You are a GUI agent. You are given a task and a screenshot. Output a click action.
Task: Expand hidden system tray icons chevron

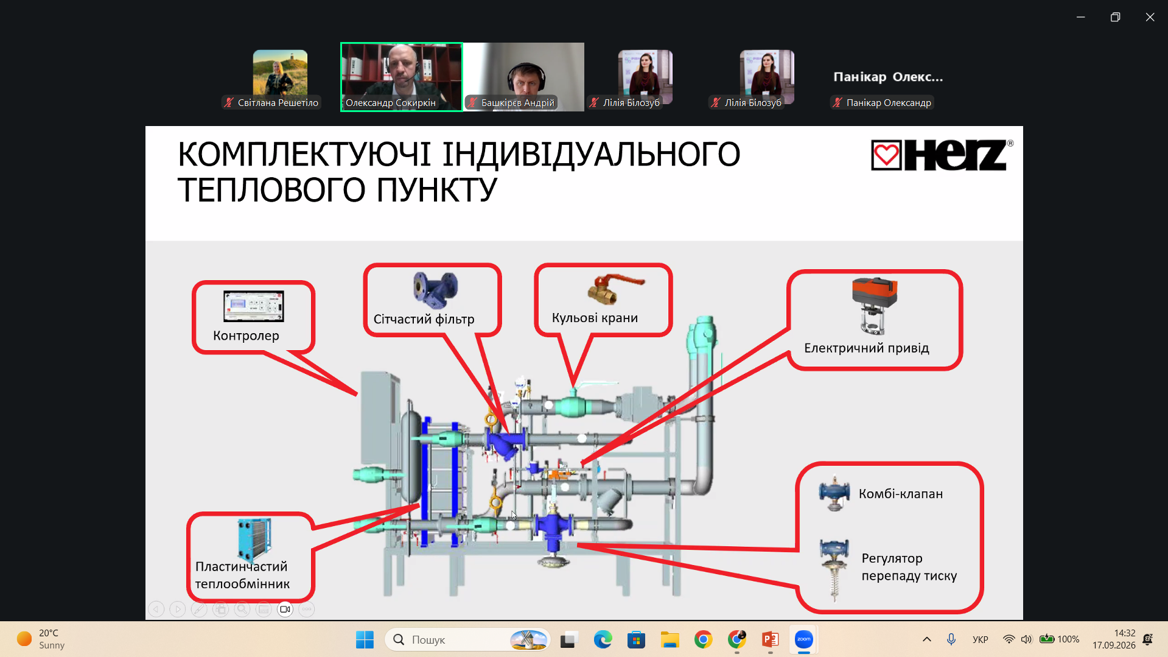[x=927, y=639]
